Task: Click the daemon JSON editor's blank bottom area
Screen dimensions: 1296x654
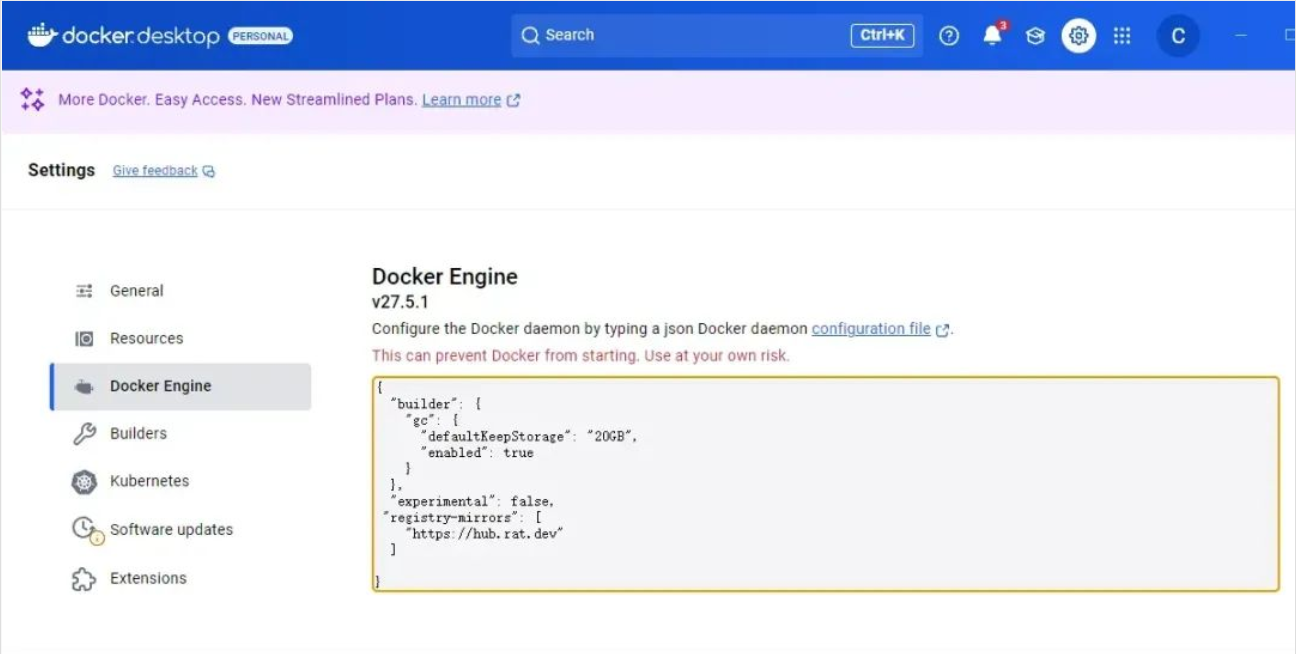Action: tap(826, 568)
